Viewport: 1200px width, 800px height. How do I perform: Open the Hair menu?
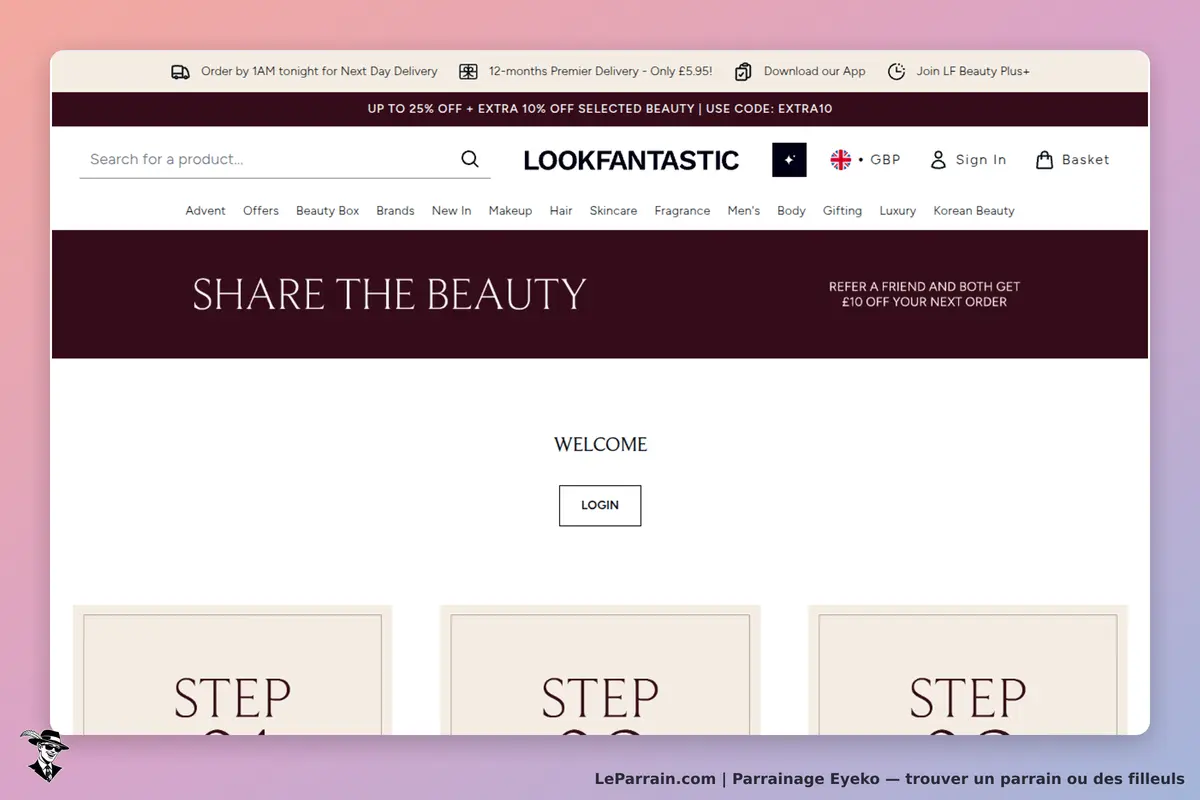561,211
